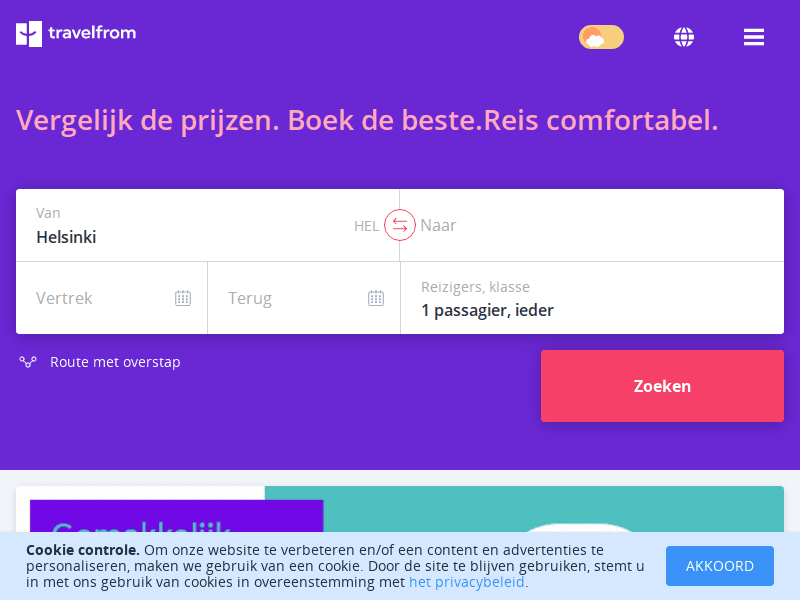Screen dimensions: 800x600
Task: Click the red Zoeken button
Action: pyautogui.click(x=662, y=386)
